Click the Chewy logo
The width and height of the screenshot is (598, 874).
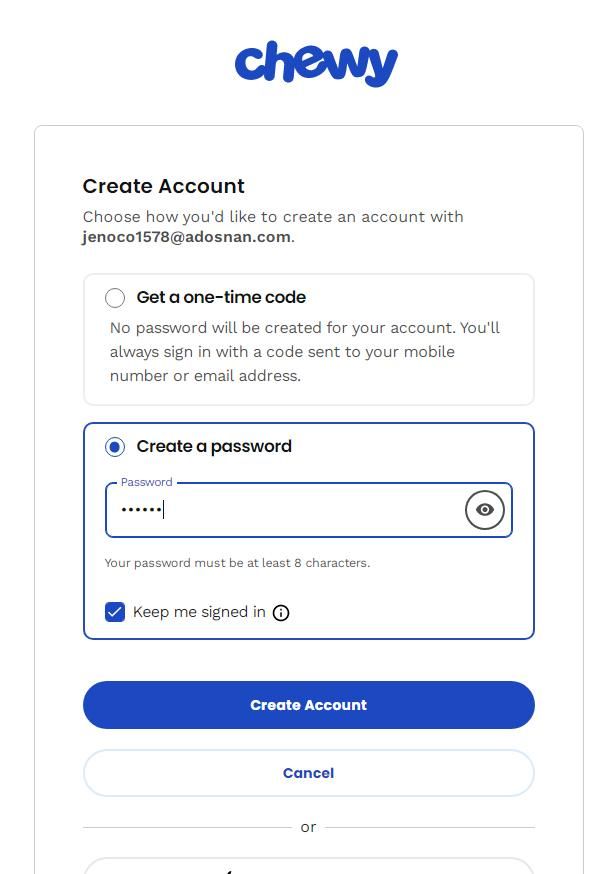point(316,64)
